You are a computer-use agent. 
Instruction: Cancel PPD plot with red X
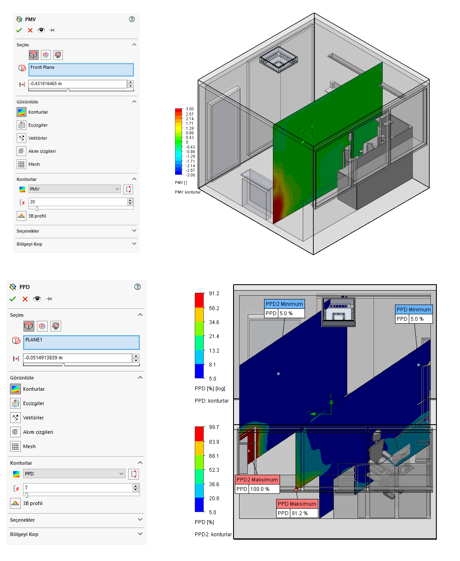pos(25,299)
